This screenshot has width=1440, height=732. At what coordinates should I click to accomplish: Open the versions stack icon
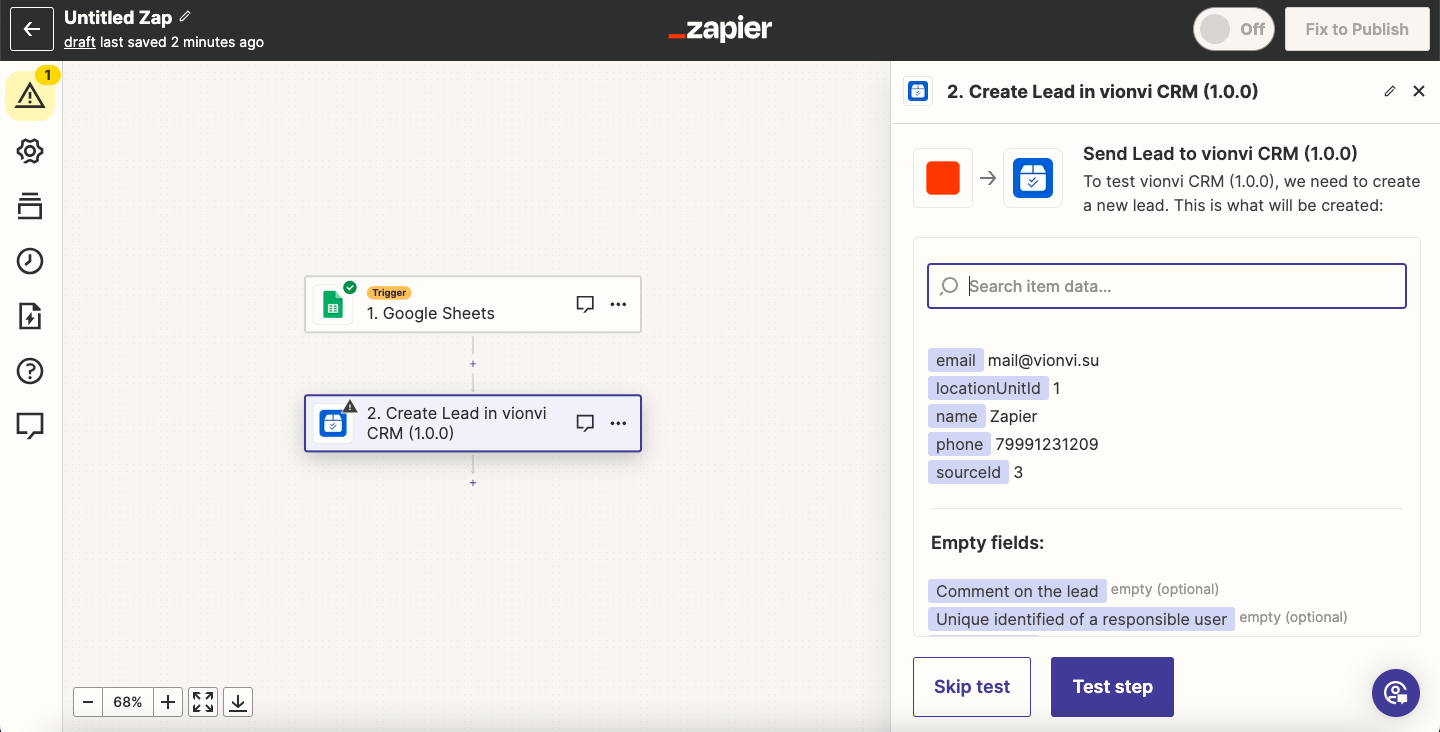(30, 206)
